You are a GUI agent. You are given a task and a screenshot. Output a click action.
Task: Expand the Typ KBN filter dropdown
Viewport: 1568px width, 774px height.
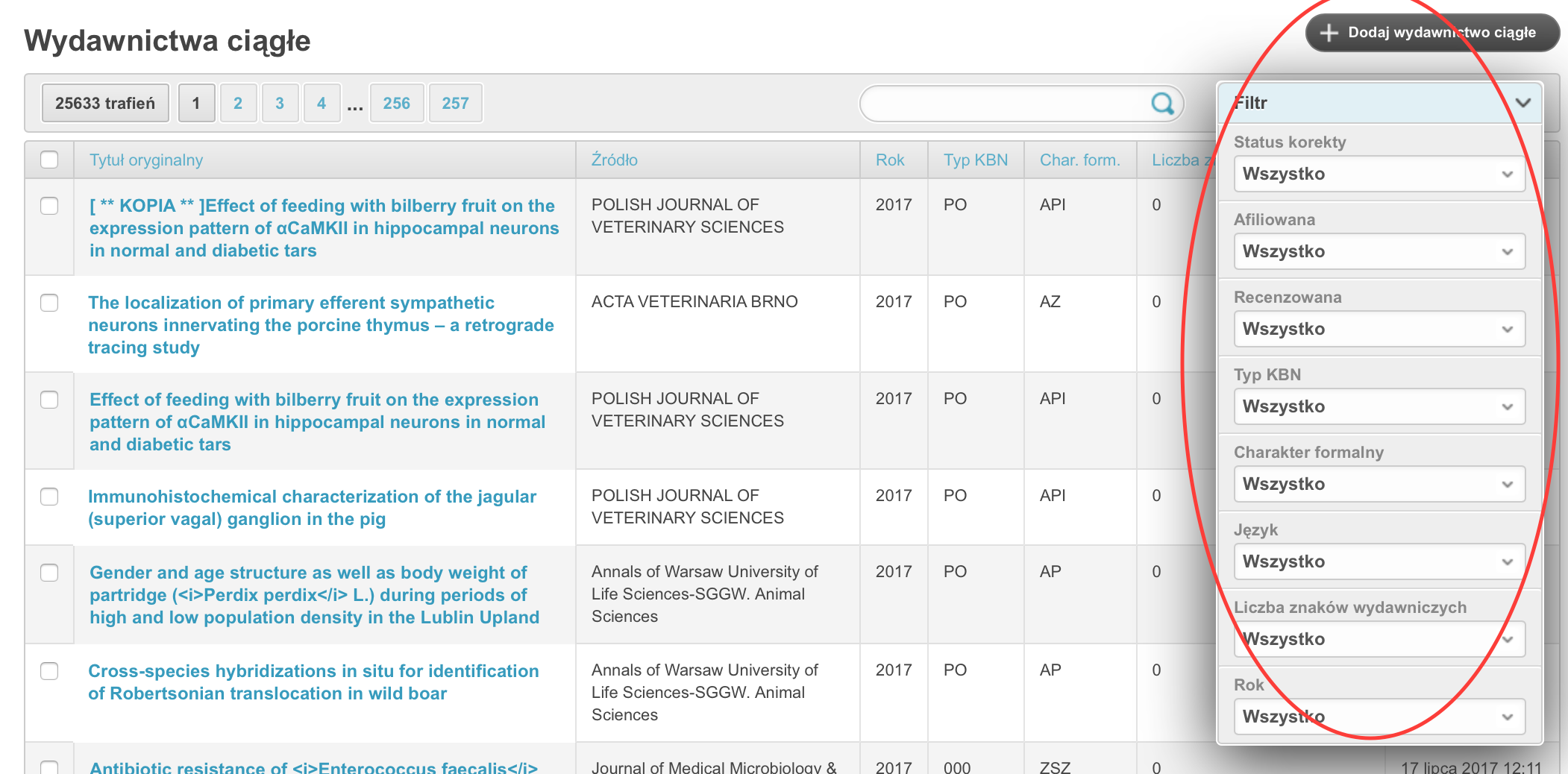point(1379,406)
